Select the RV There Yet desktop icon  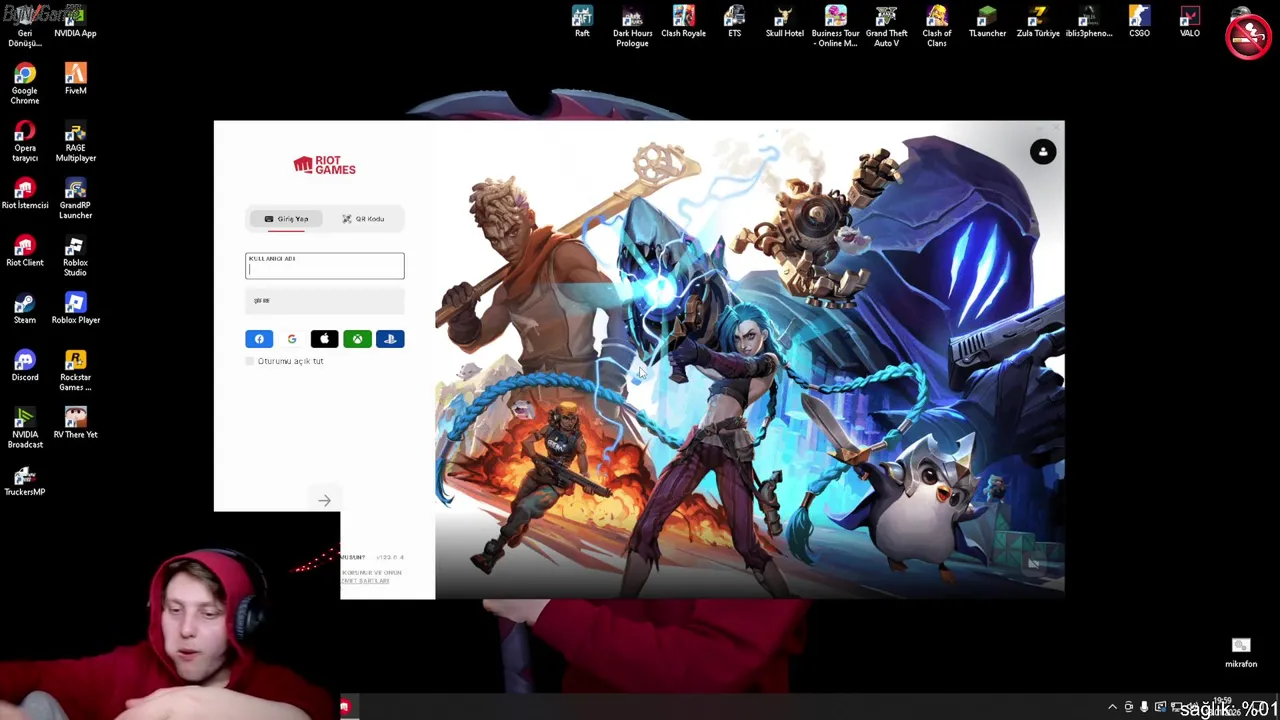(75, 423)
